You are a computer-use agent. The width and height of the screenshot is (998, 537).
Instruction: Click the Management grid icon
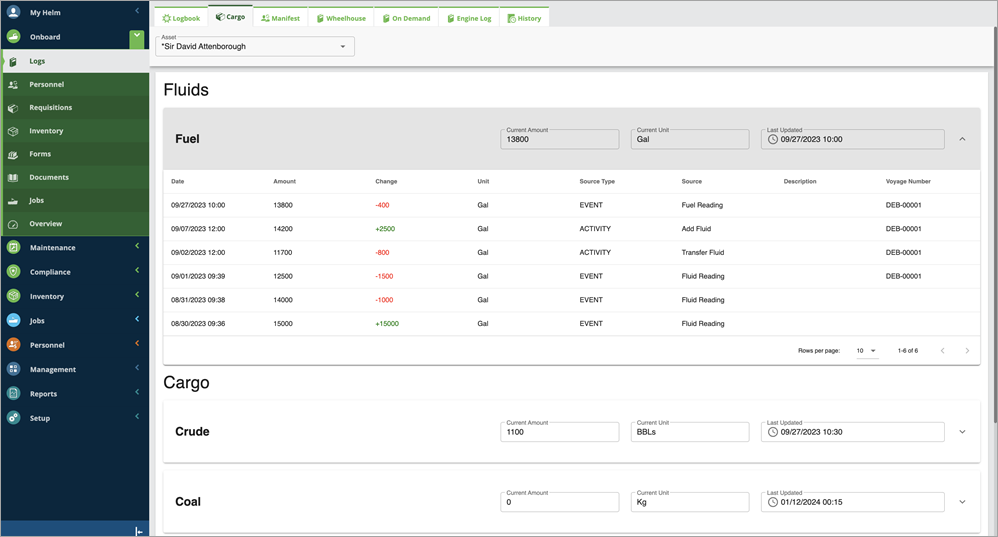pos(13,369)
